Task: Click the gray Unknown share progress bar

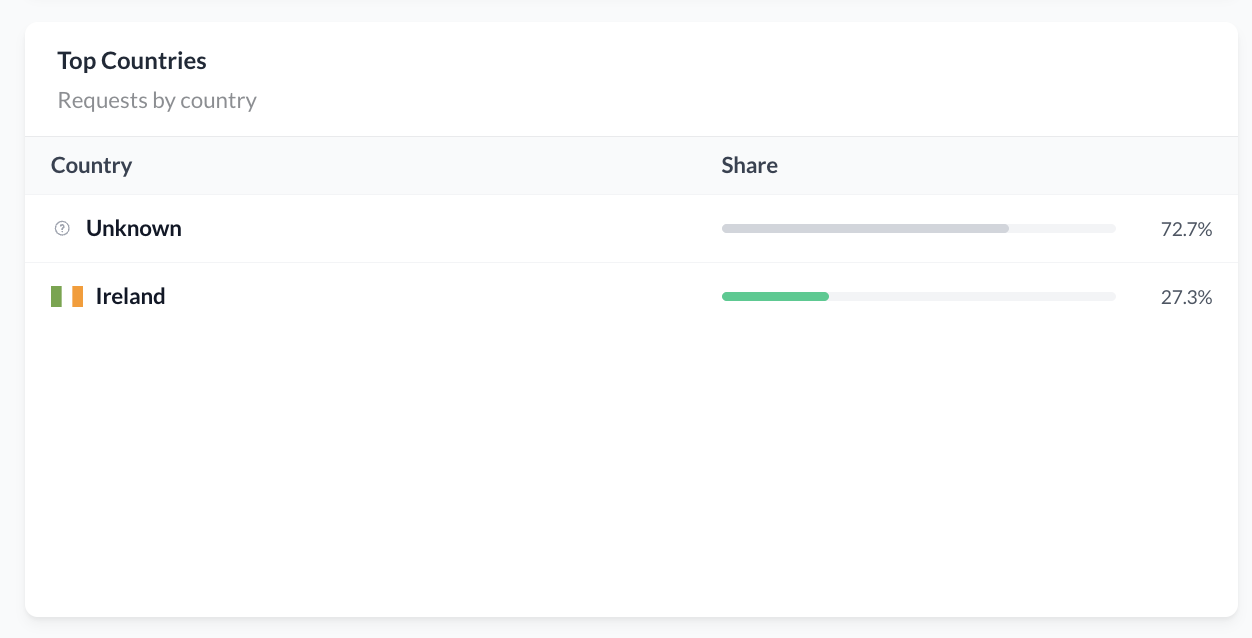Action: pos(865,229)
